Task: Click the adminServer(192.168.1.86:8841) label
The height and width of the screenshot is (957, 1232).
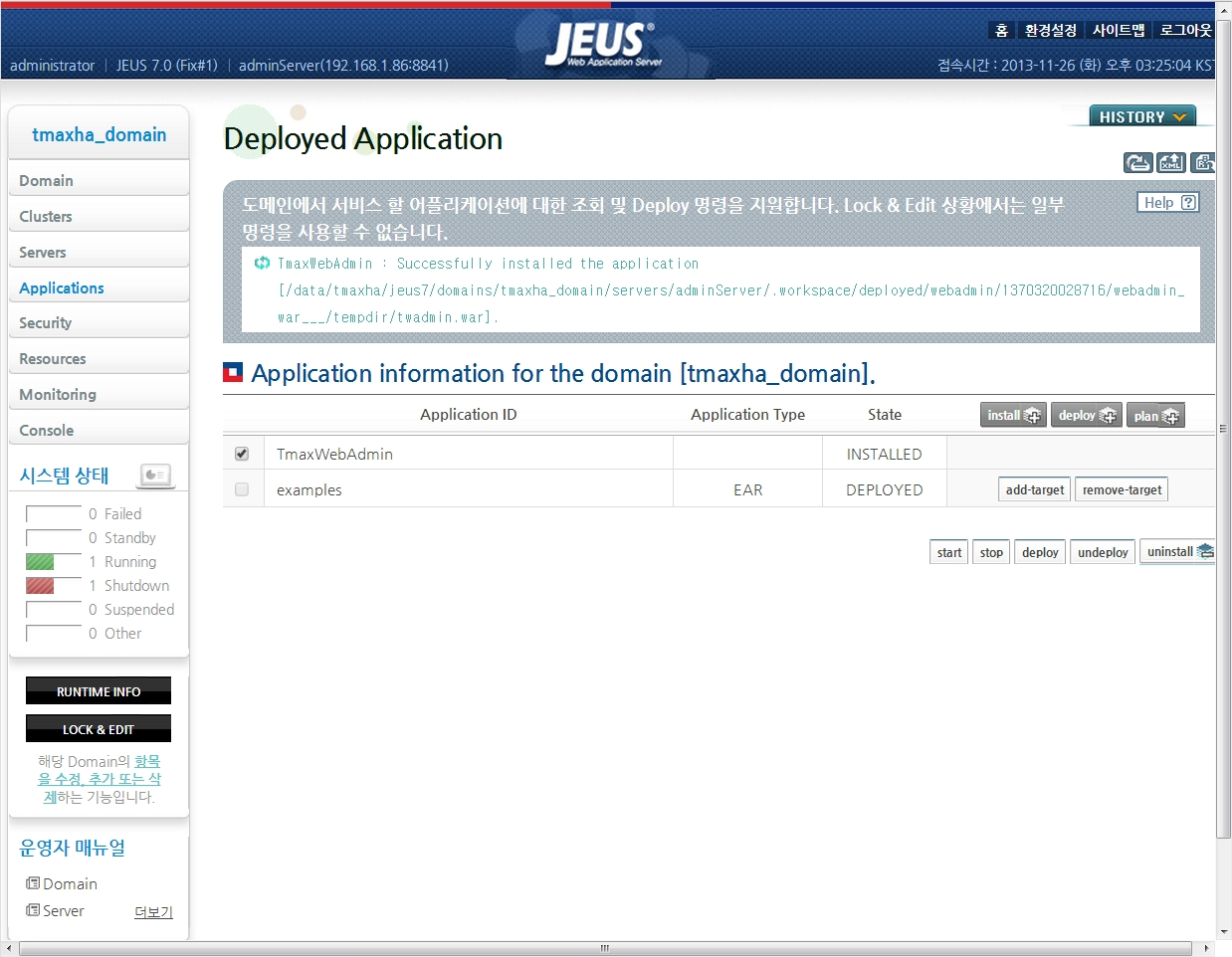Action: tap(343, 65)
